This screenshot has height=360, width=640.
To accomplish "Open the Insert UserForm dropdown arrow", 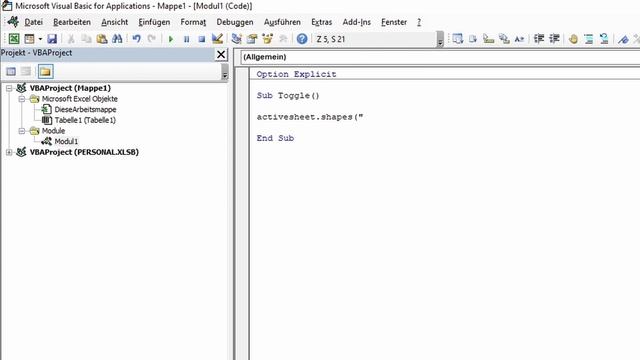I will click(x=40, y=39).
